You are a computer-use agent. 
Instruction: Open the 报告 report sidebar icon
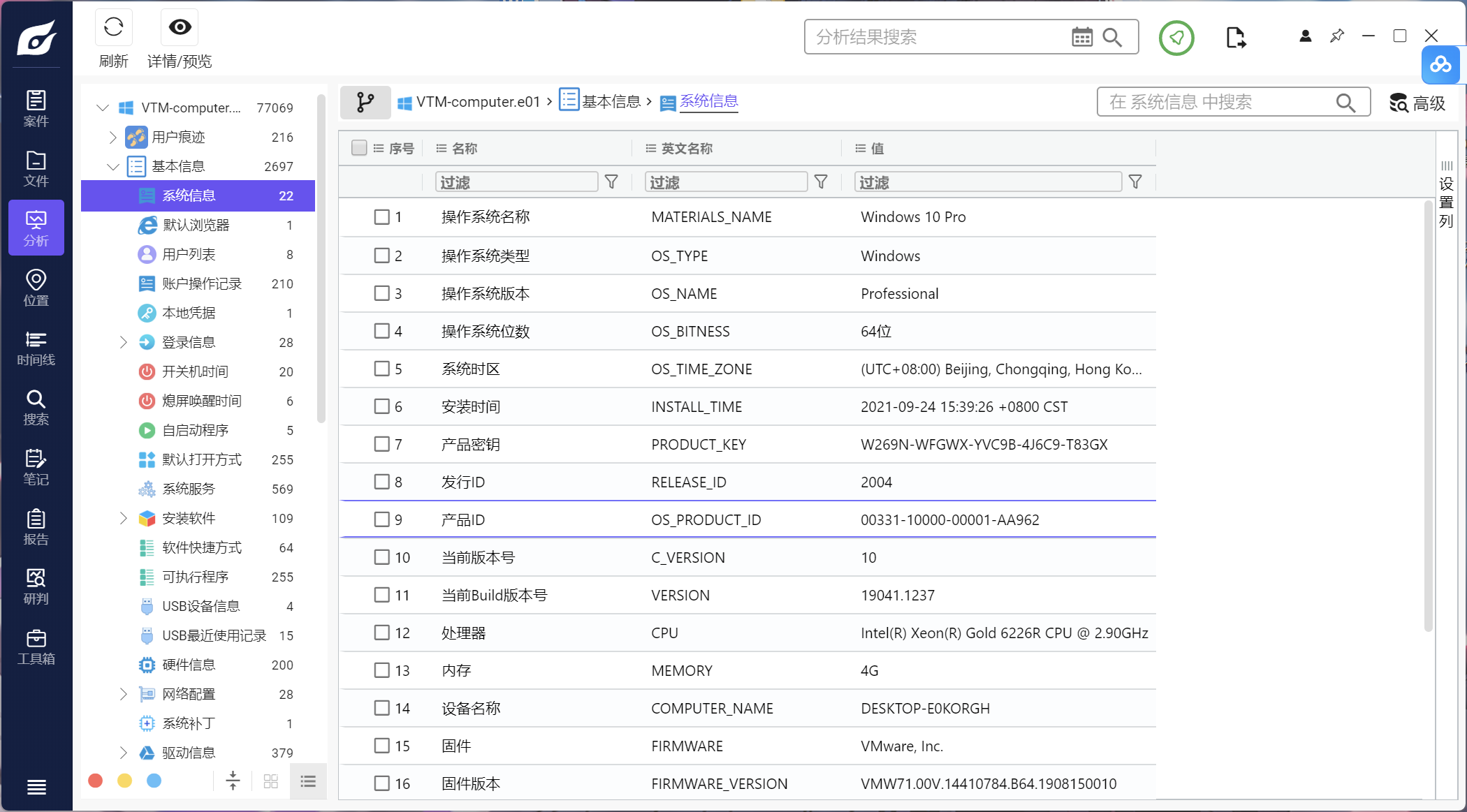[36, 527]
